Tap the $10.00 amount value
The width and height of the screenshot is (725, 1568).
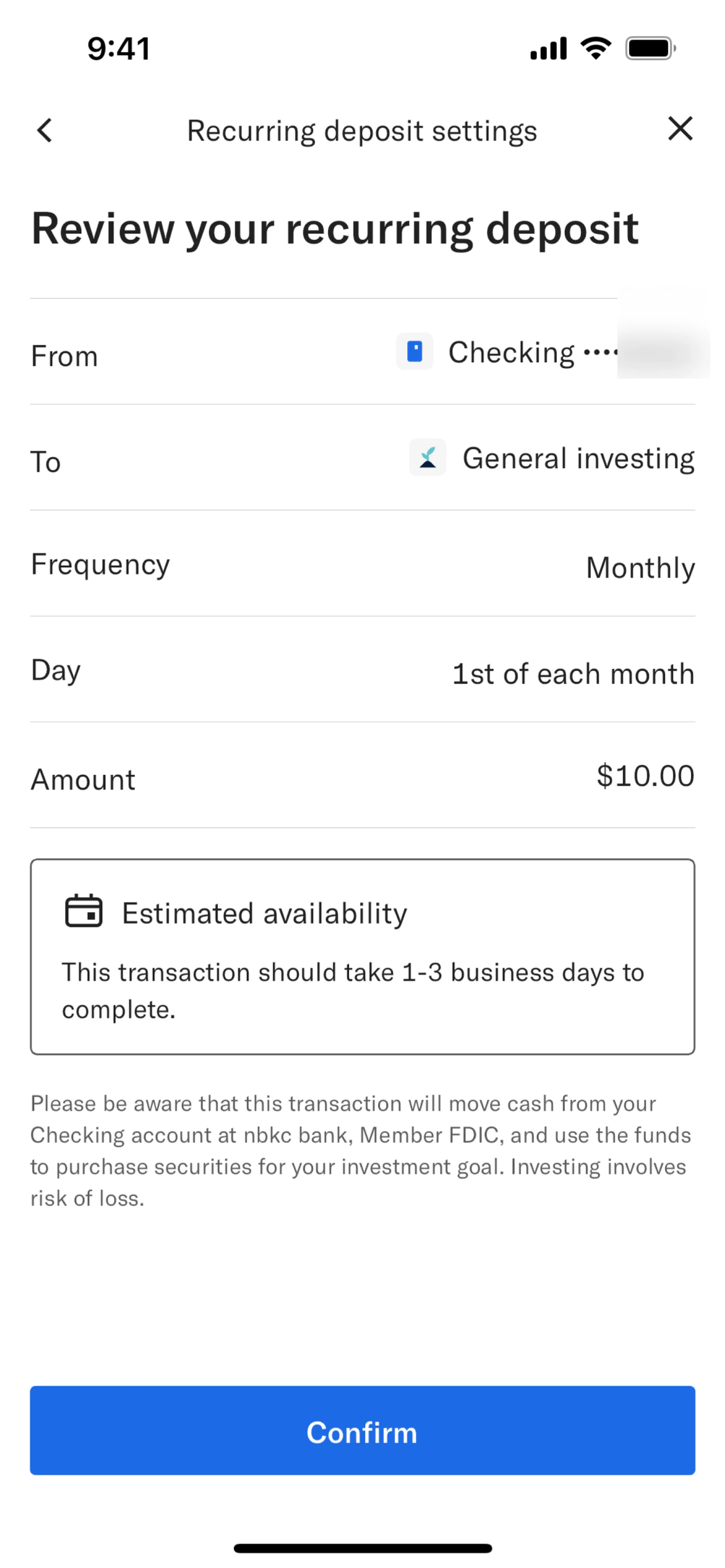click(x=645, y=776)
